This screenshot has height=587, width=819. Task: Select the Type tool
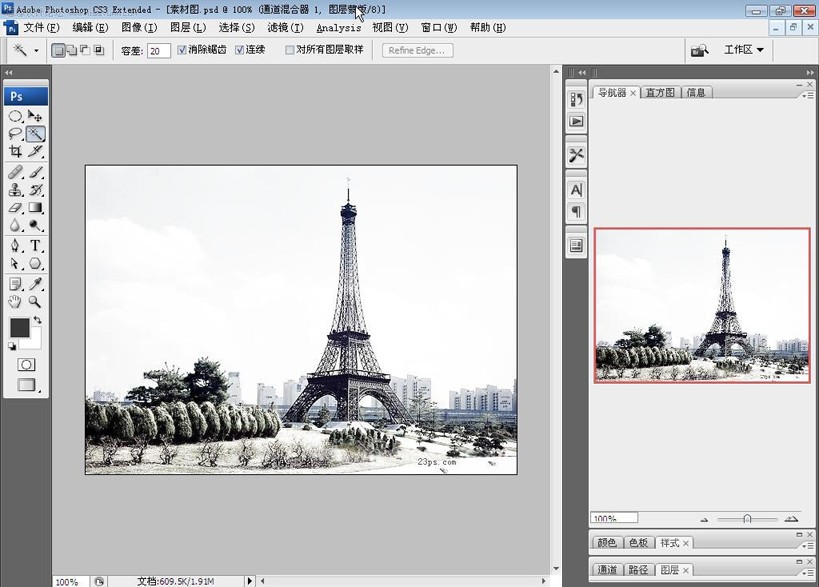(x=35, y=245)
